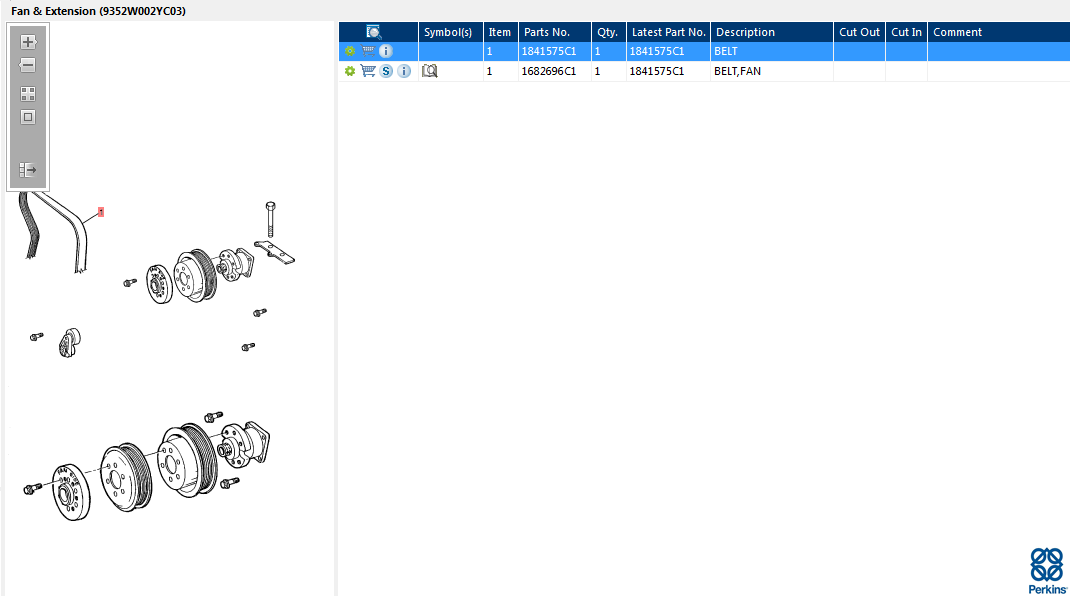Click the Cut Out column header

pyautogui.click(x=859, y=32)
